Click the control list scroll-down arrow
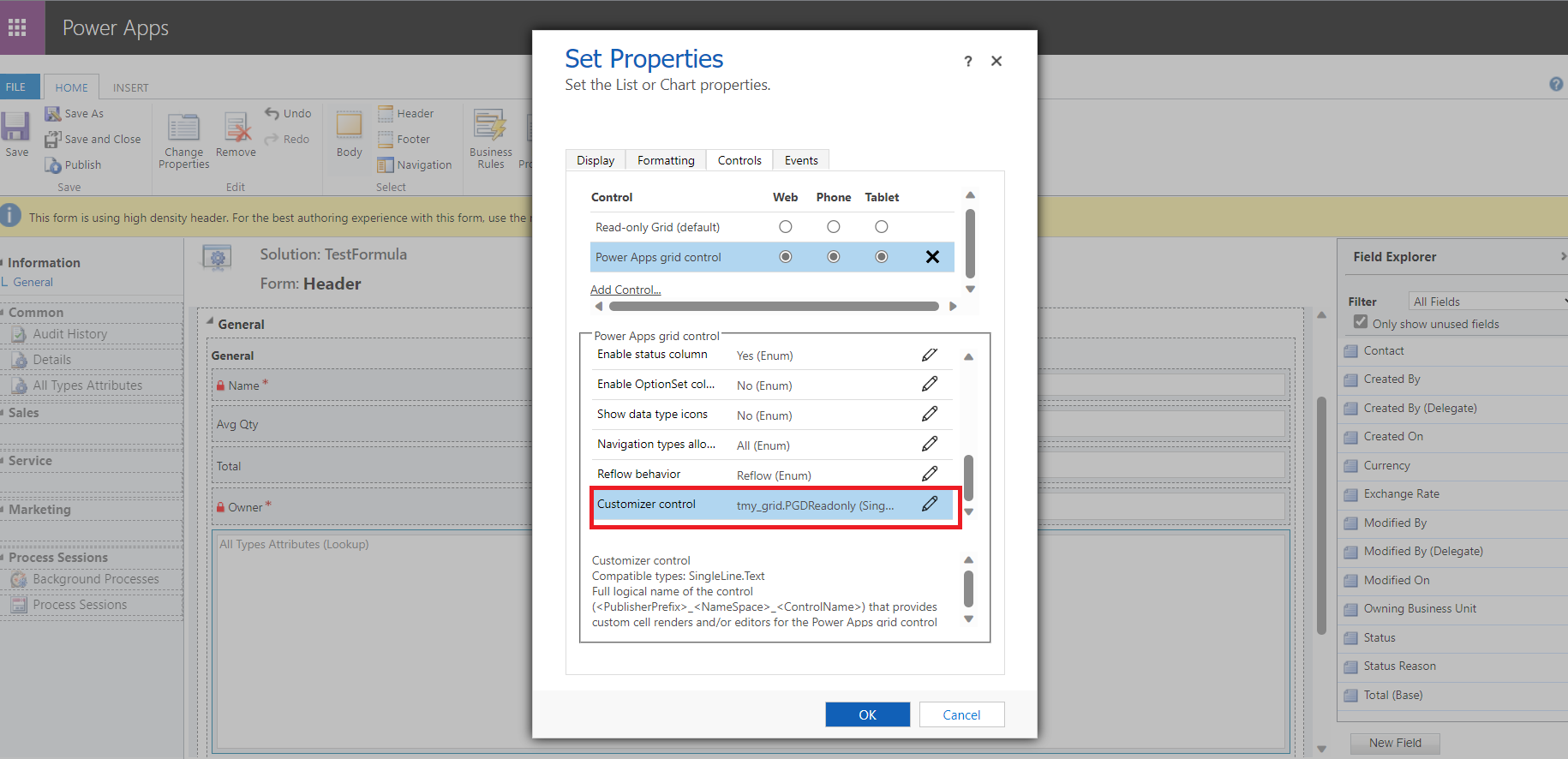Screen dimensions: 1568x759 click(x=970, y=290)
